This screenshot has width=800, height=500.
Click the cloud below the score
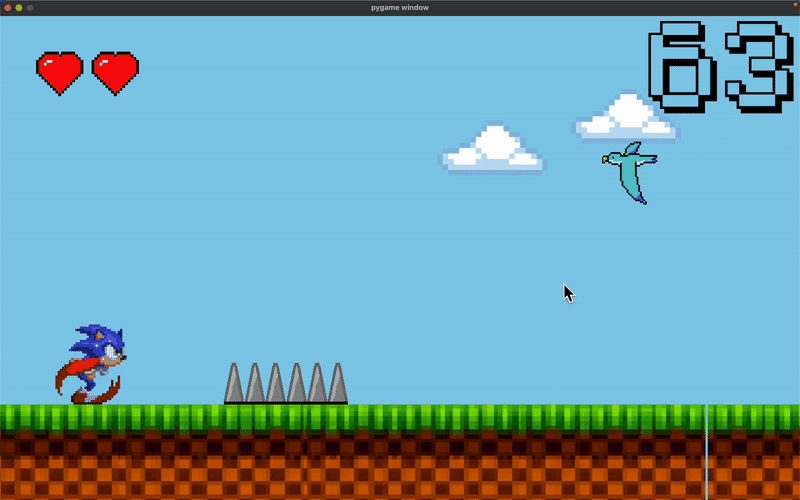point(626,117)
